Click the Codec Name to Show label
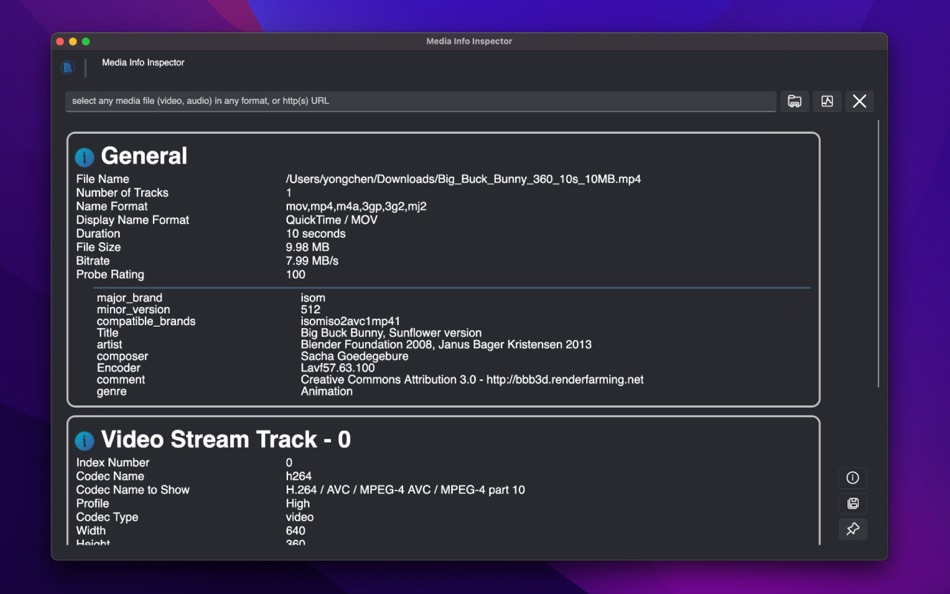 [x=133, y=490]
